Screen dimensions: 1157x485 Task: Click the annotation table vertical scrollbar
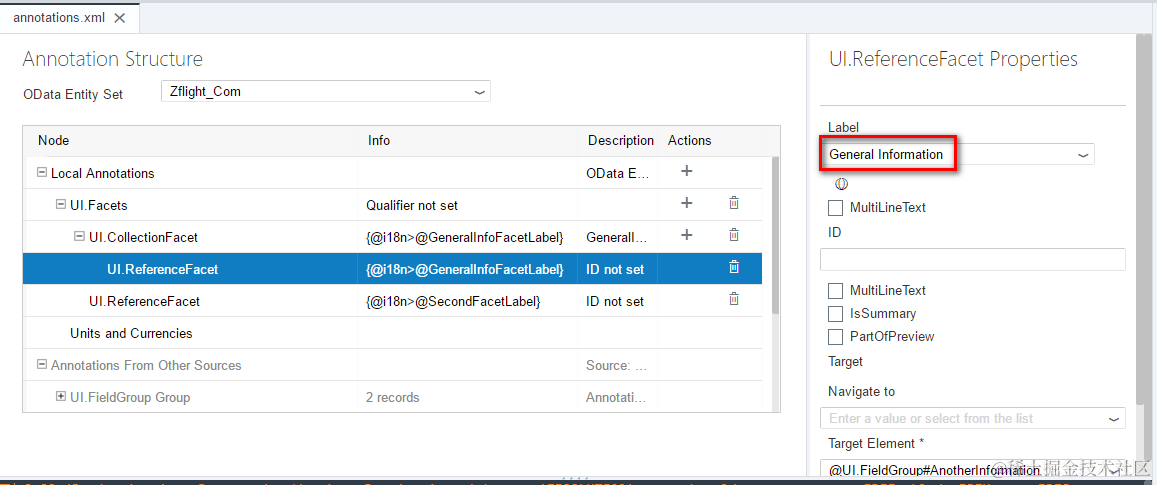775,236
